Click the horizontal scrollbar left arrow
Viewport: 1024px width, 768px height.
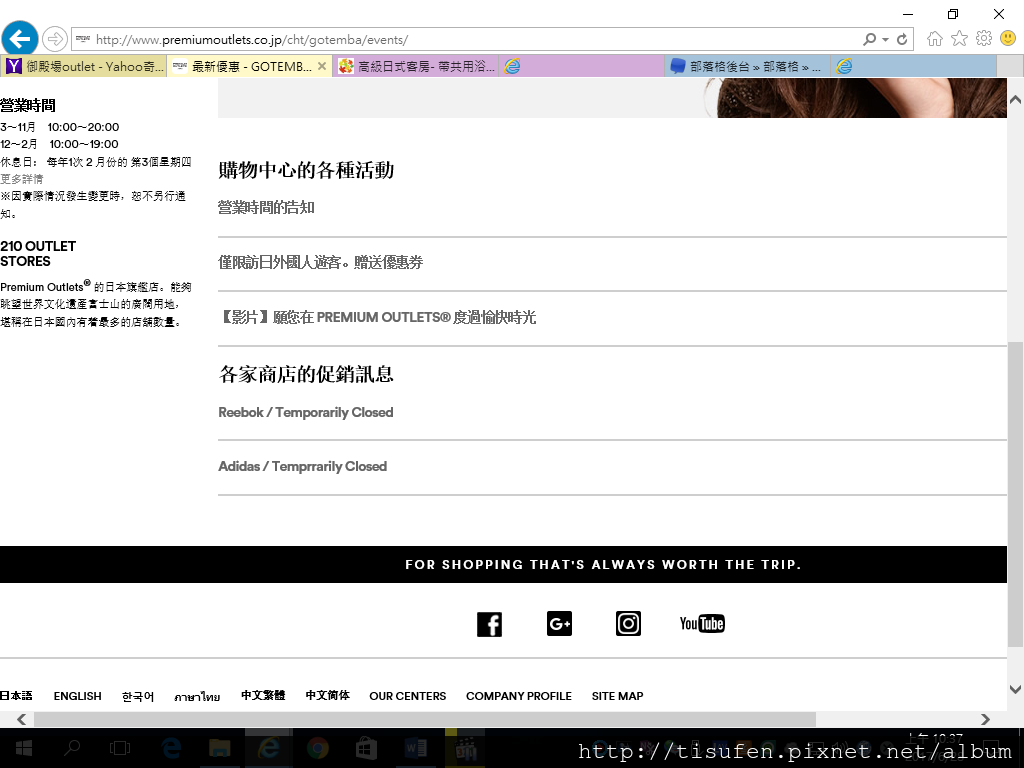click(x=22, y=719)
